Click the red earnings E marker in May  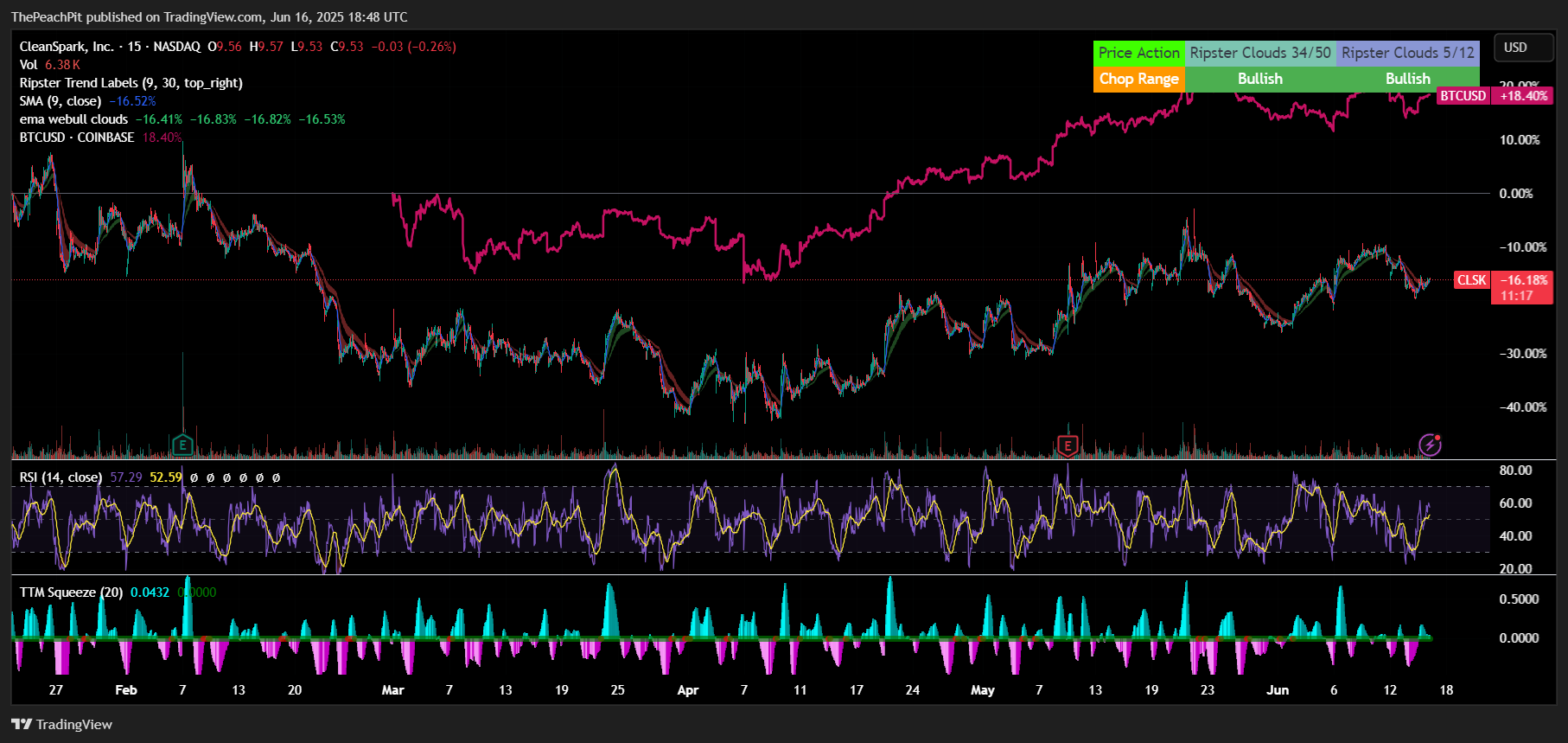coord(1068,445)
